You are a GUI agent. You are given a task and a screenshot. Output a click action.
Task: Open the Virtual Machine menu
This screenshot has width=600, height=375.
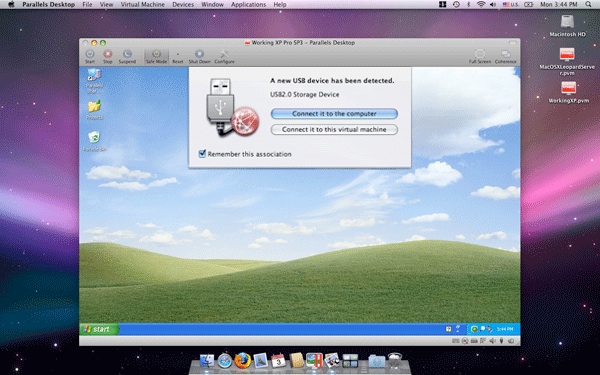[x=143, y=5]
